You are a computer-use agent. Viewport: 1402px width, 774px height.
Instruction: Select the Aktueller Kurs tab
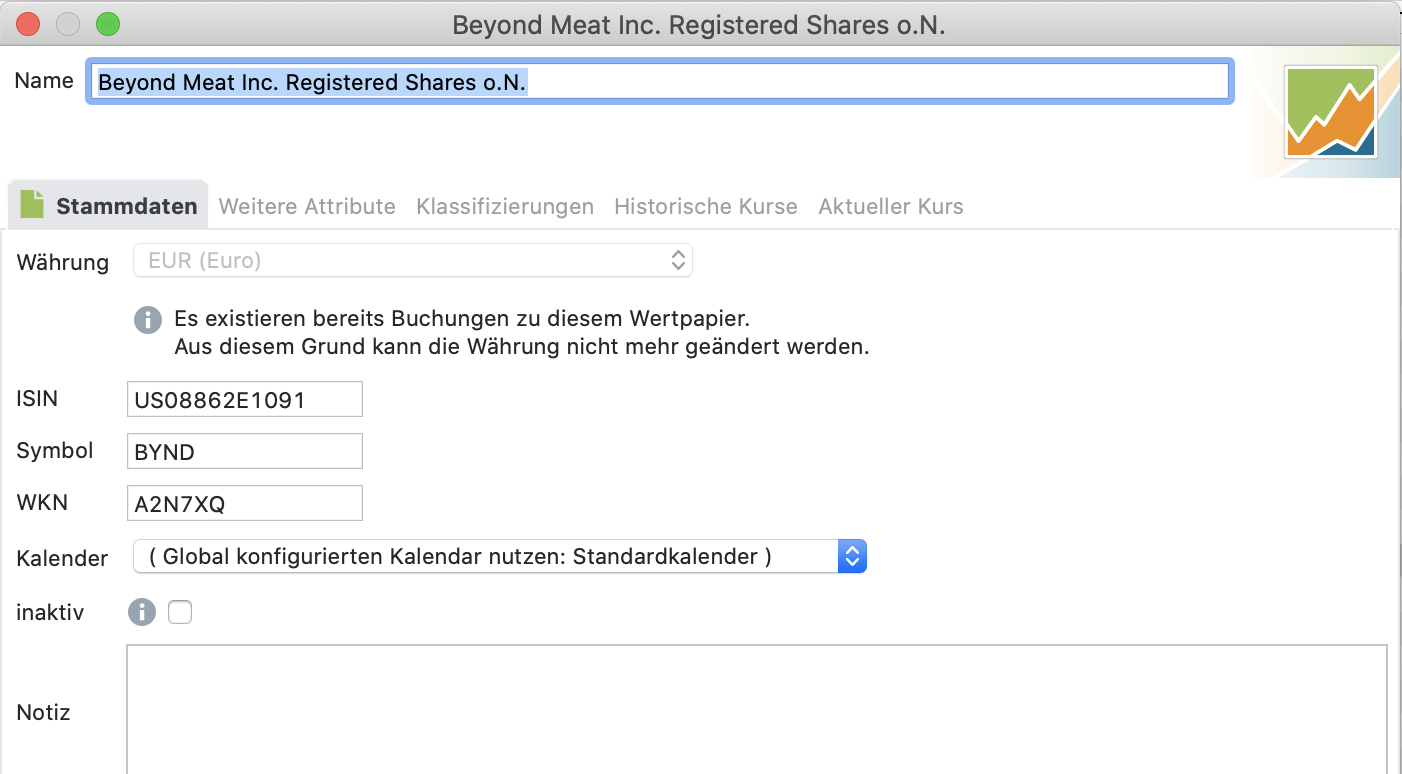click(891, 207)
